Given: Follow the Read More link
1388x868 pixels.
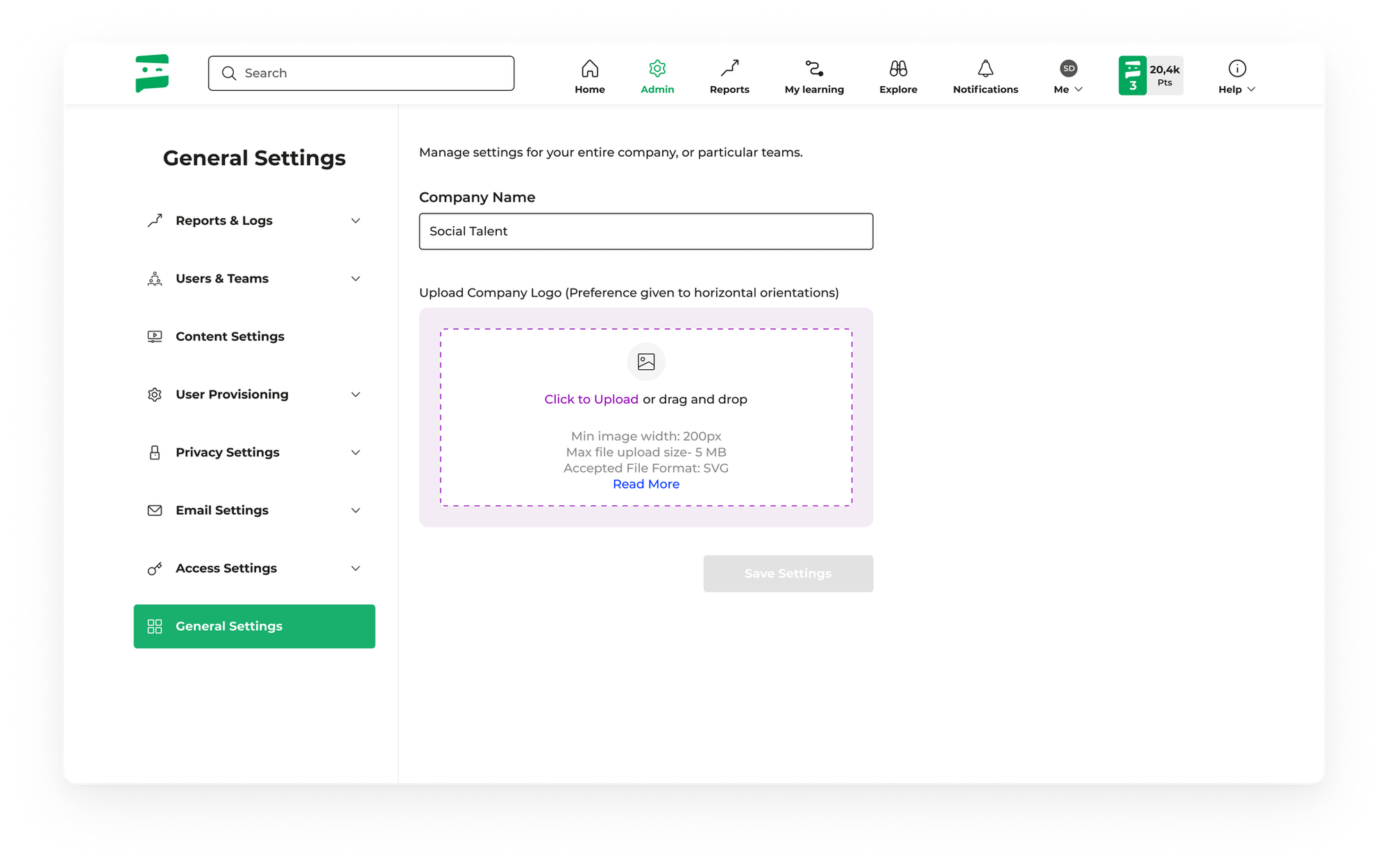Looking at the screenshot, I should pos(646,484).
